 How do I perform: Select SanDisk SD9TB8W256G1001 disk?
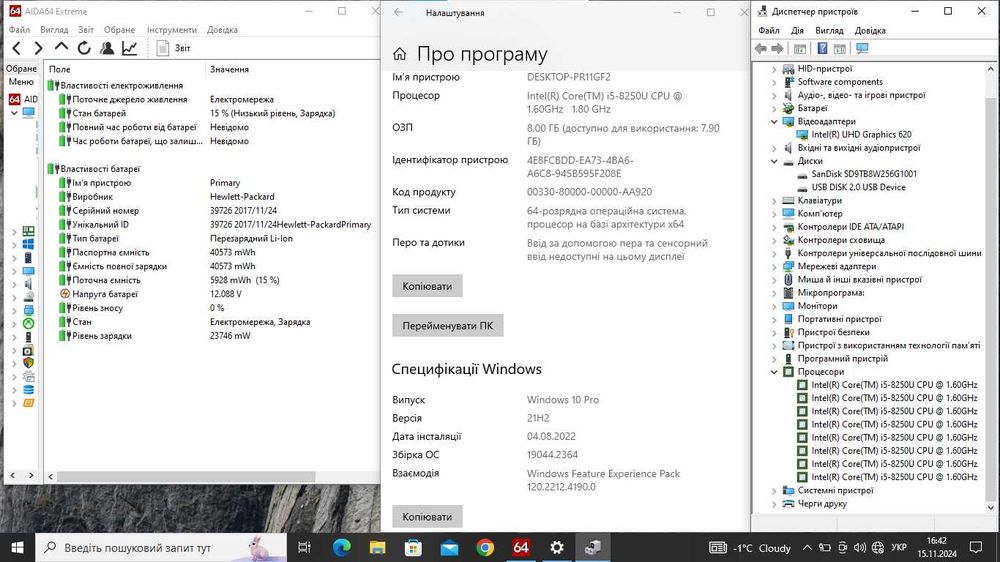tap(864, 174)
